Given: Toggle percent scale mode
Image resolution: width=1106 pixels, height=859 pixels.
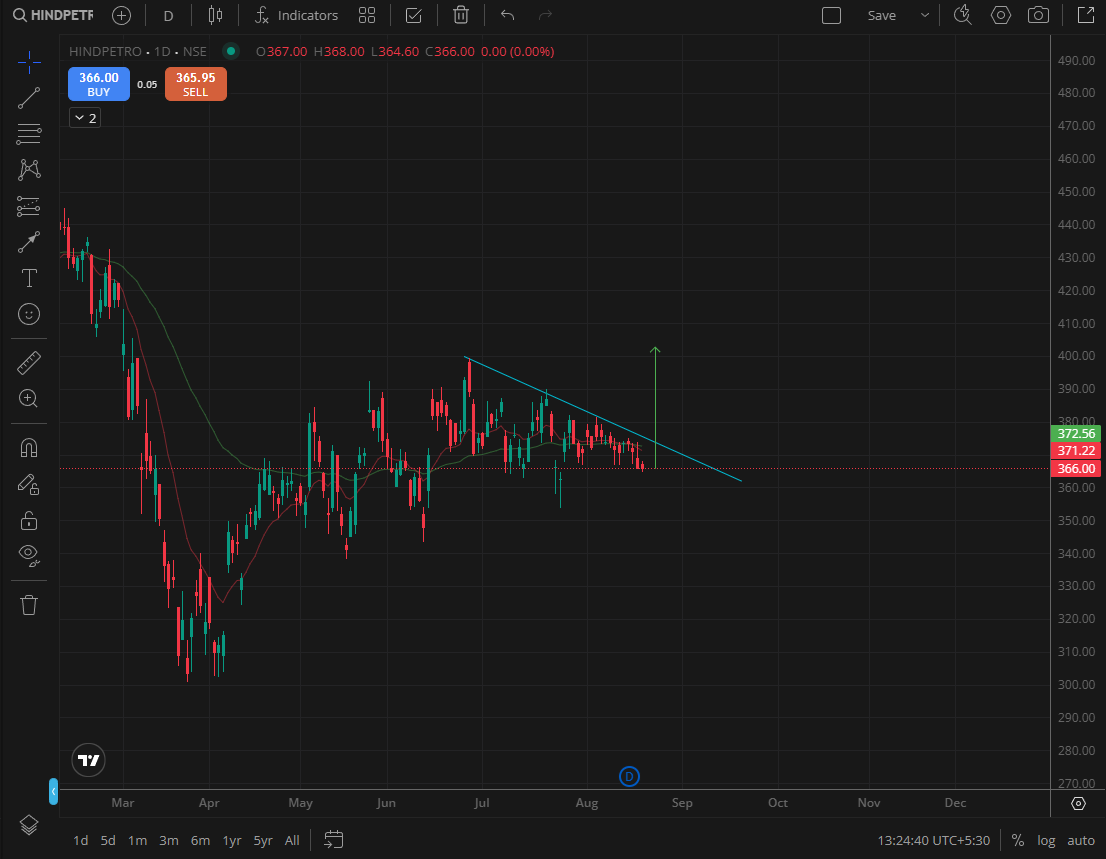Looking at the screenshot, I should [x=1017, y=840].
